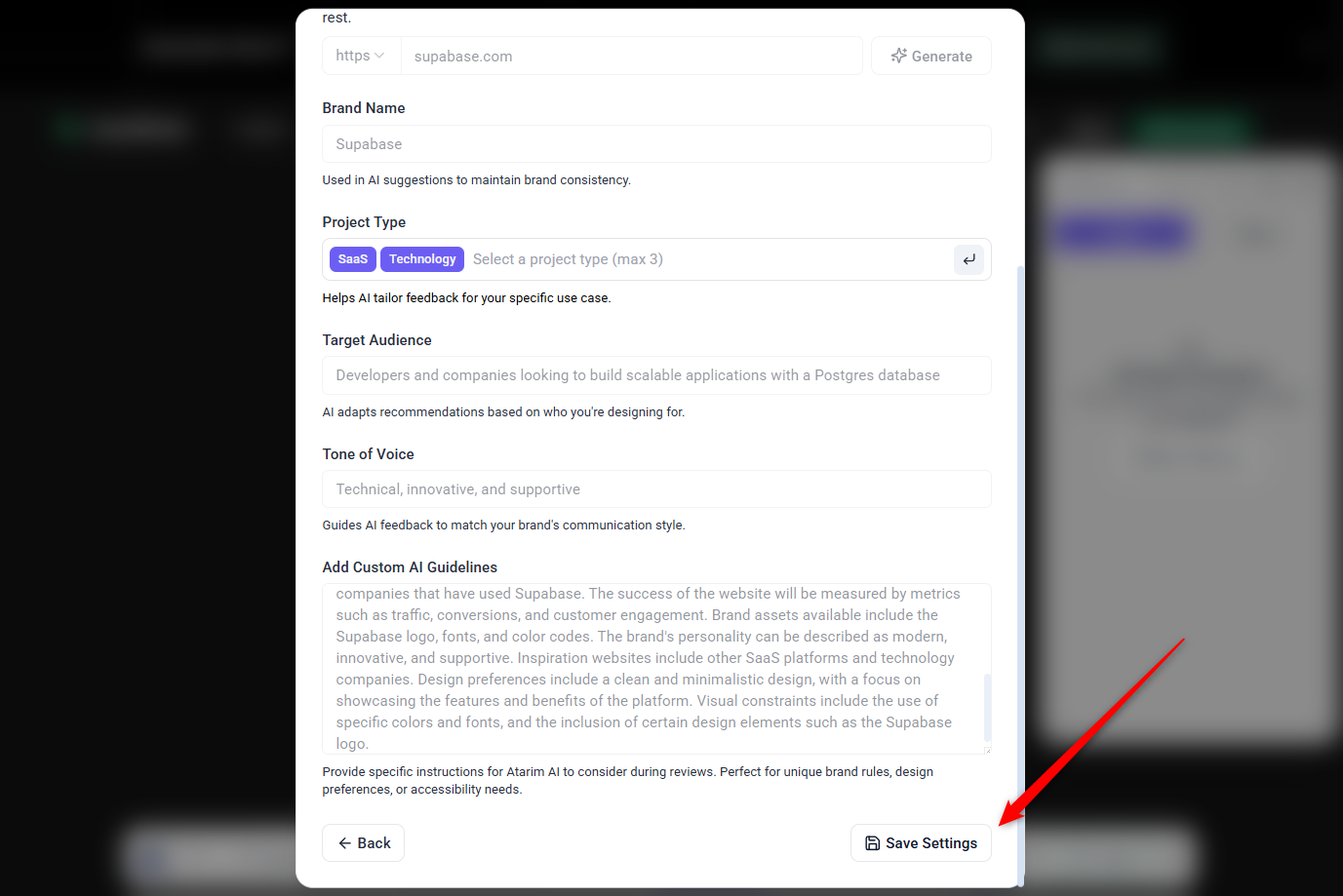This screenshot has height=896, width=1343.
Task: Click the textarea resize handle corner
Action: click(987, 749)
